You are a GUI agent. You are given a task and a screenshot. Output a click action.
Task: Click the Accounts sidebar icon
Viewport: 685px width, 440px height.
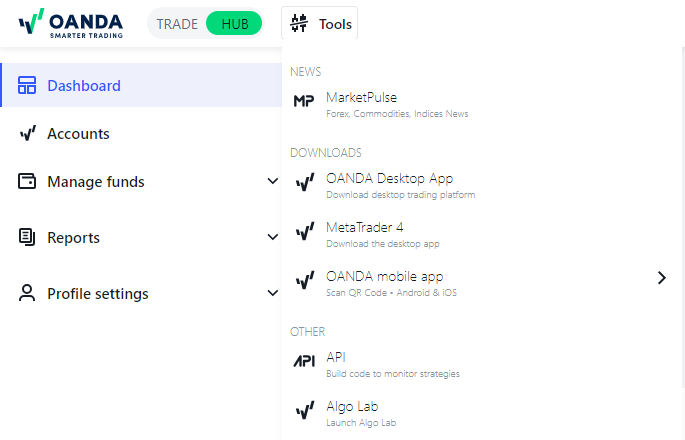(x=28, y=133)
